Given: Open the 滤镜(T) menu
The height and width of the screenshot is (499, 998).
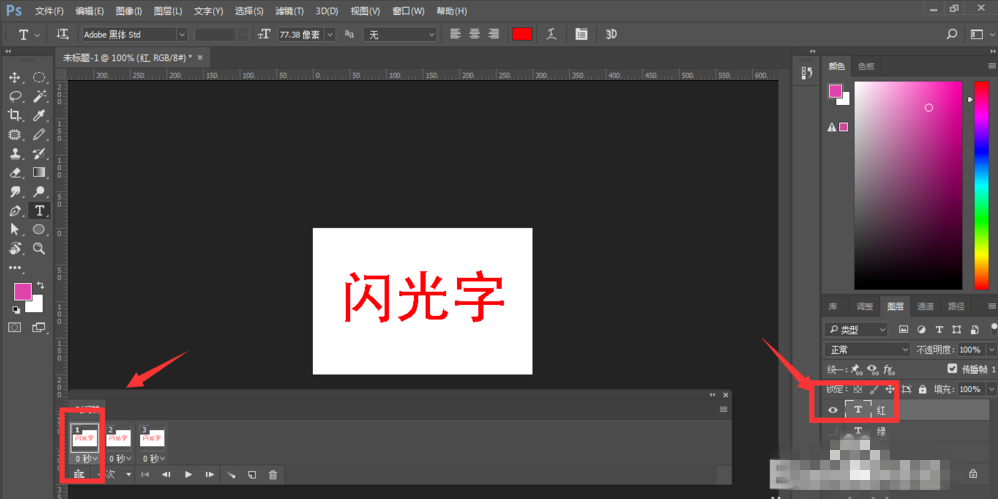Looking at the screenshot, I should click(x=289, y=11).
